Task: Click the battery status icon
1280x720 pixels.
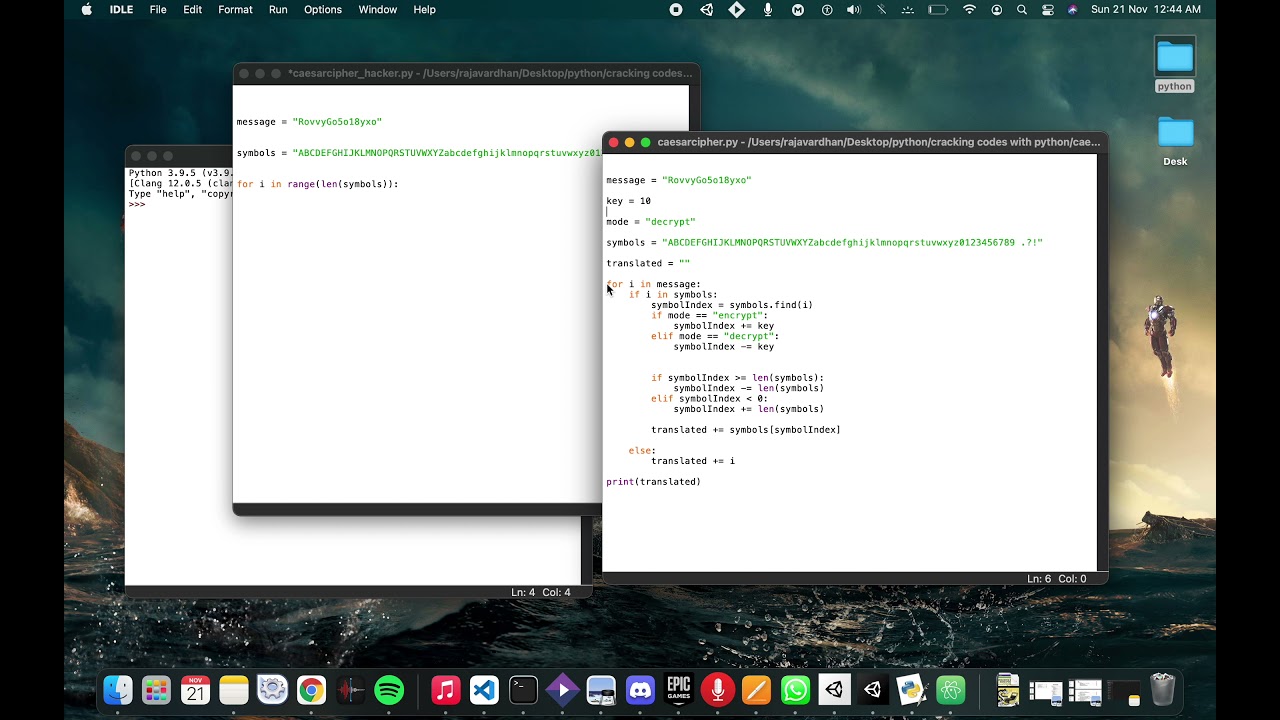Action: click(x=938, y=9)
